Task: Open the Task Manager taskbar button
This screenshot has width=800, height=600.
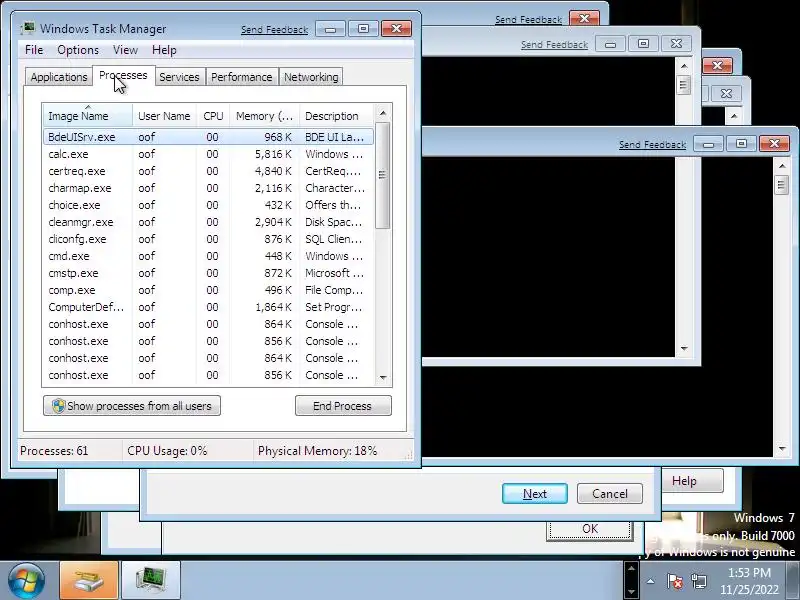Action: coord(151,581)
